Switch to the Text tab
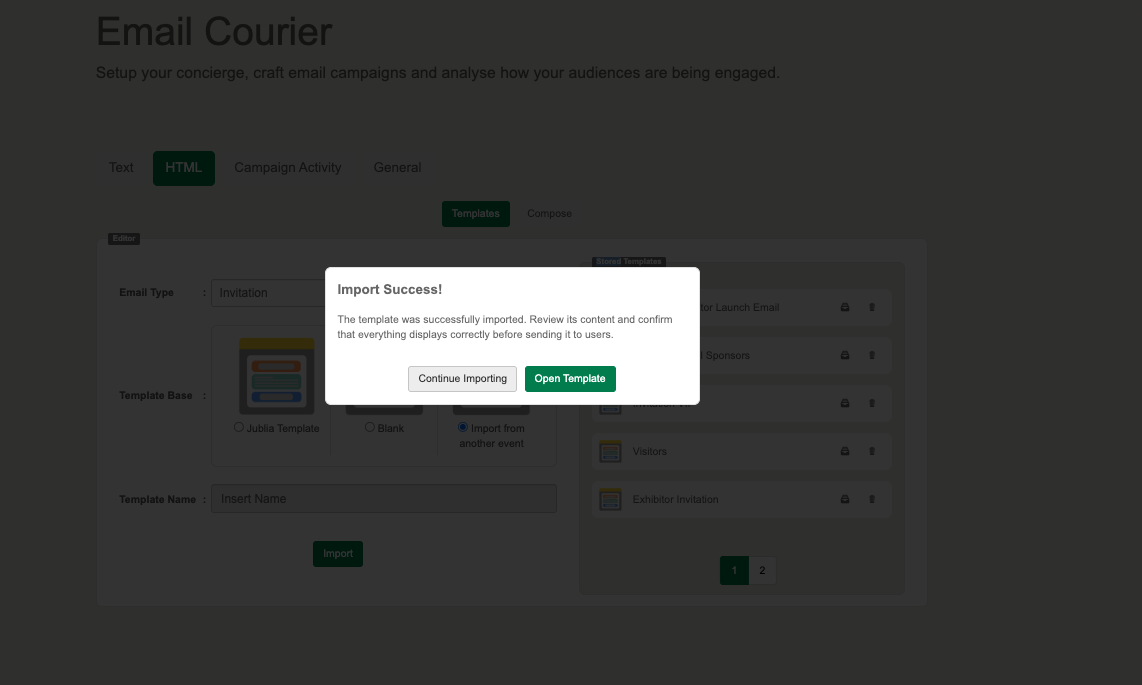This screenshot has width=1142, height=685. [x=121, y=167]
